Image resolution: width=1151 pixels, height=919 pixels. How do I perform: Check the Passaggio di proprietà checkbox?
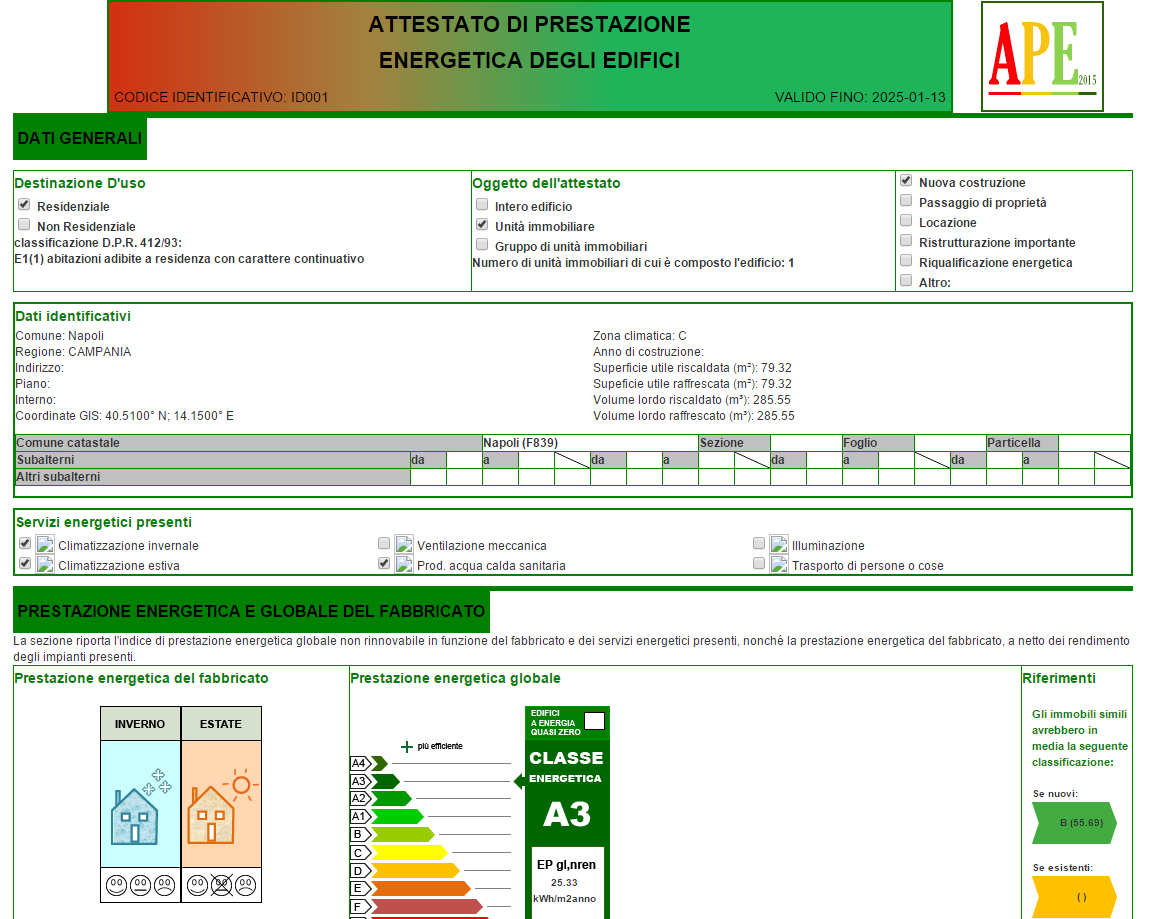click(906, 200)
